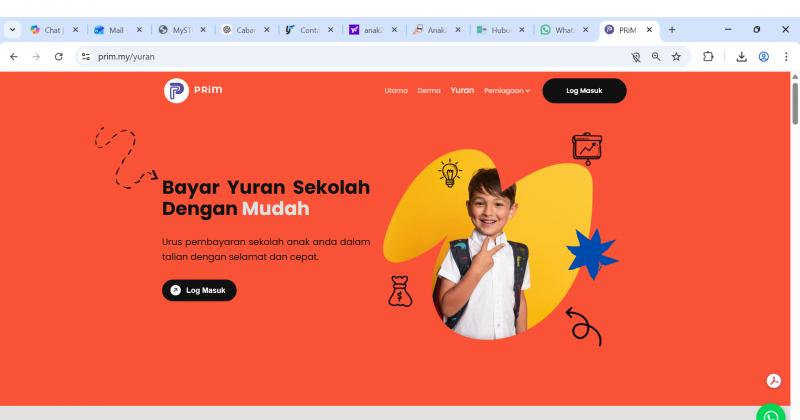800x420 pixels.
Task: Open the tab search chevron
Action: click(12, 30)
